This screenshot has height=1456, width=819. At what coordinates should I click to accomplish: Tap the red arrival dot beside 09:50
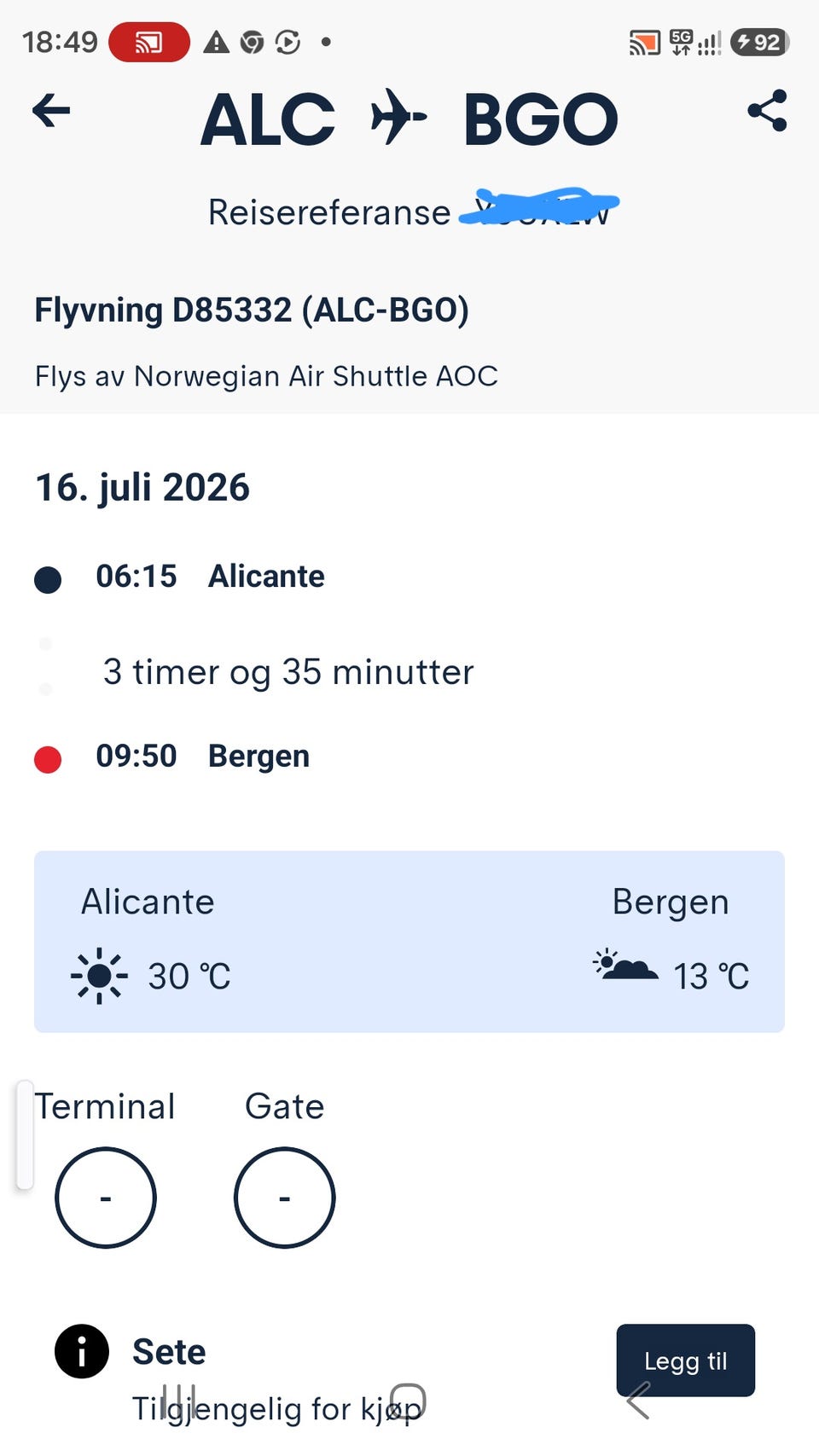(x=48, y=759)
